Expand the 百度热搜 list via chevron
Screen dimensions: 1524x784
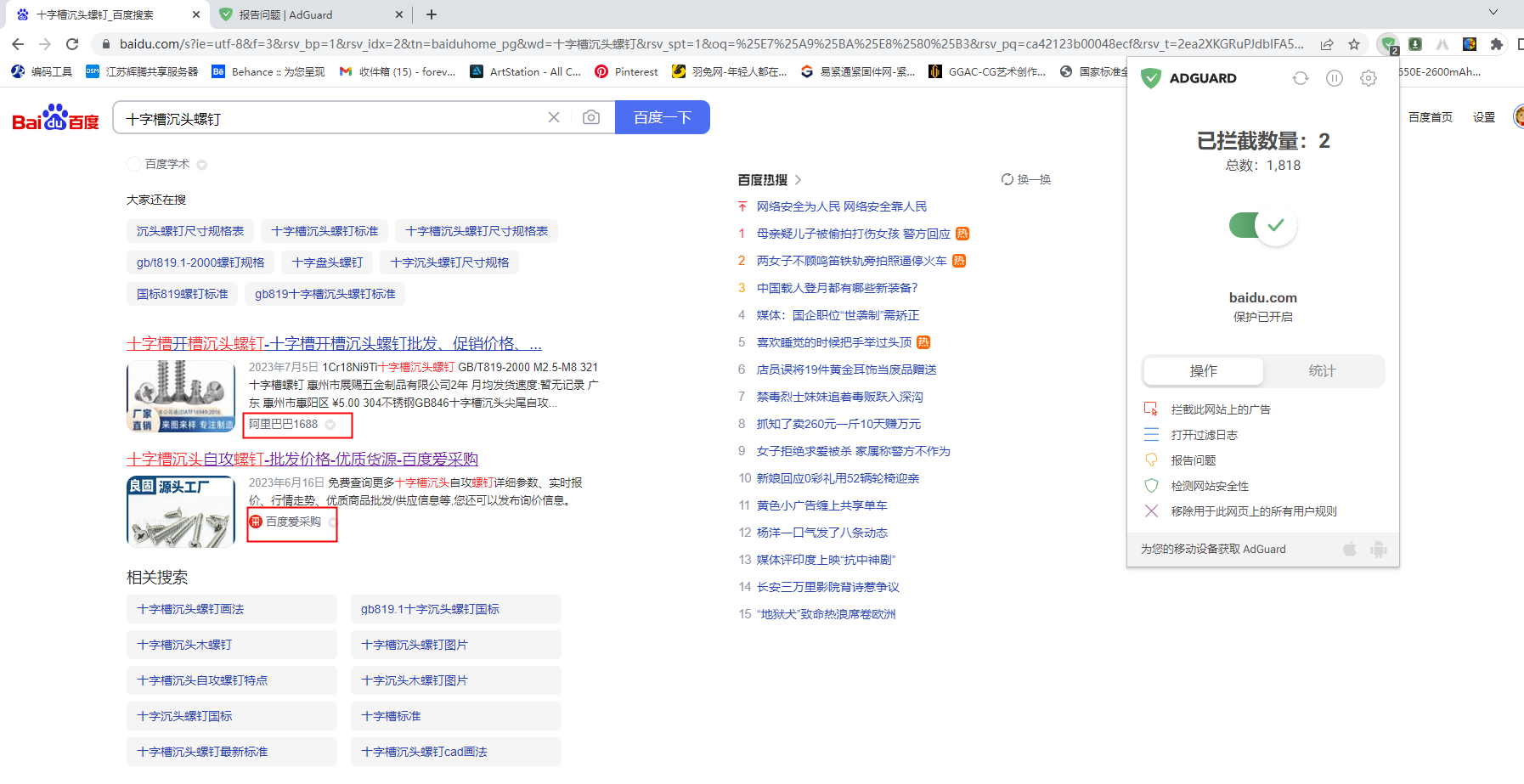(797, 179)
